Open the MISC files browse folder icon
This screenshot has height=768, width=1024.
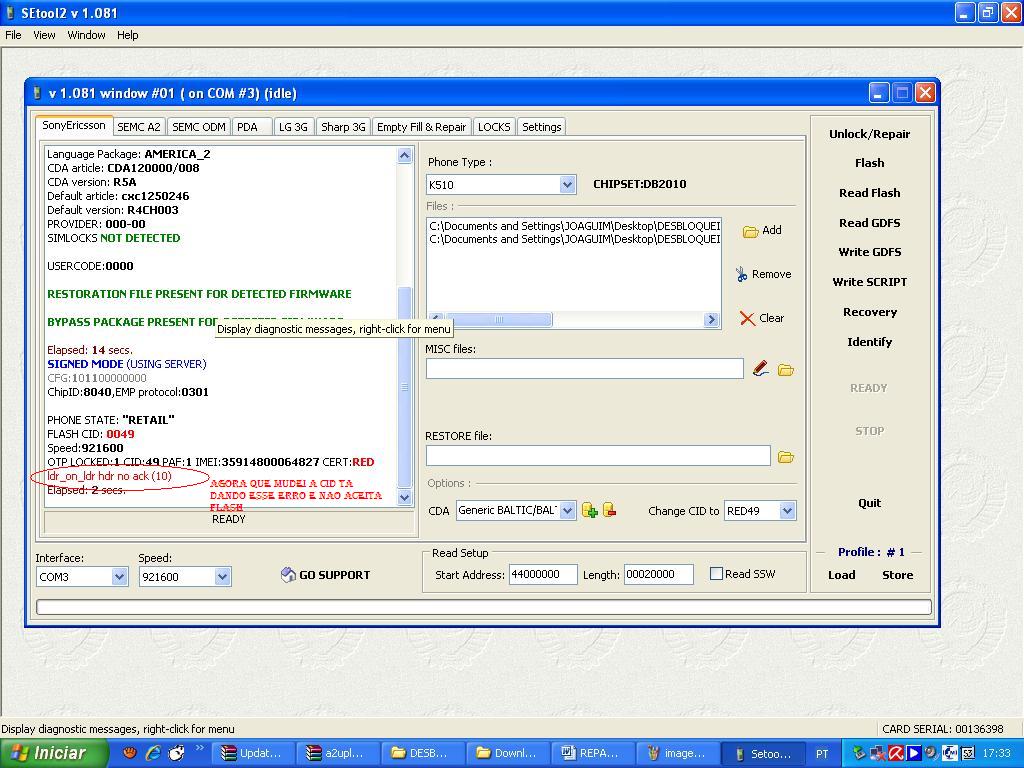[x=786, y=370]
